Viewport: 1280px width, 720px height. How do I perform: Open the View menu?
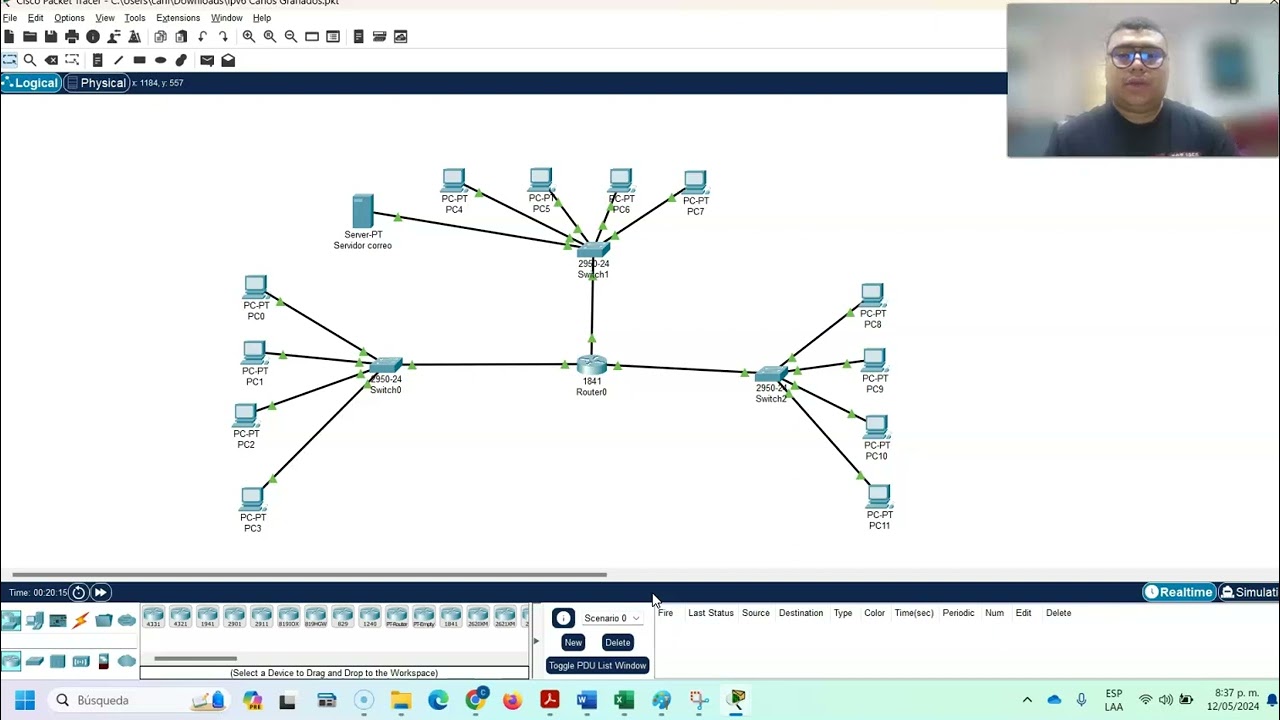[x=105, y=18]
